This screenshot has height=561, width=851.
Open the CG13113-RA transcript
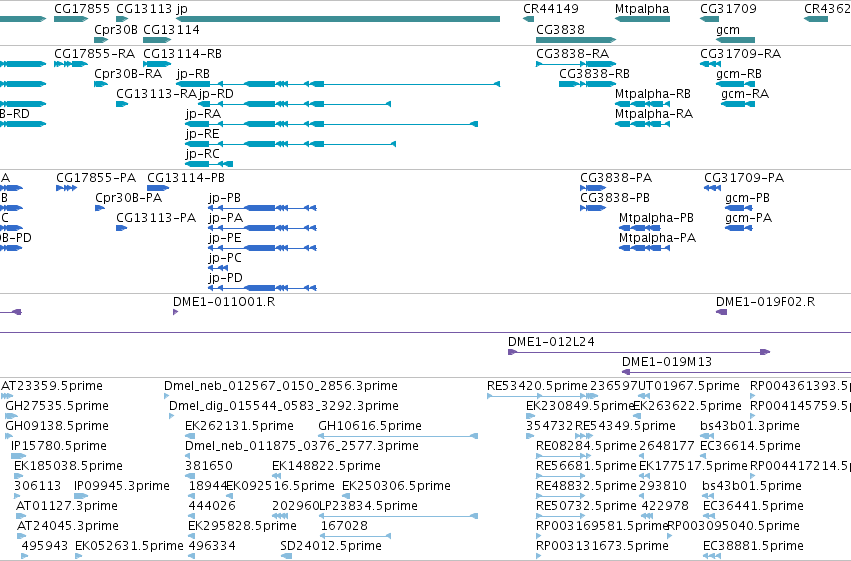(x=122, y=104)
